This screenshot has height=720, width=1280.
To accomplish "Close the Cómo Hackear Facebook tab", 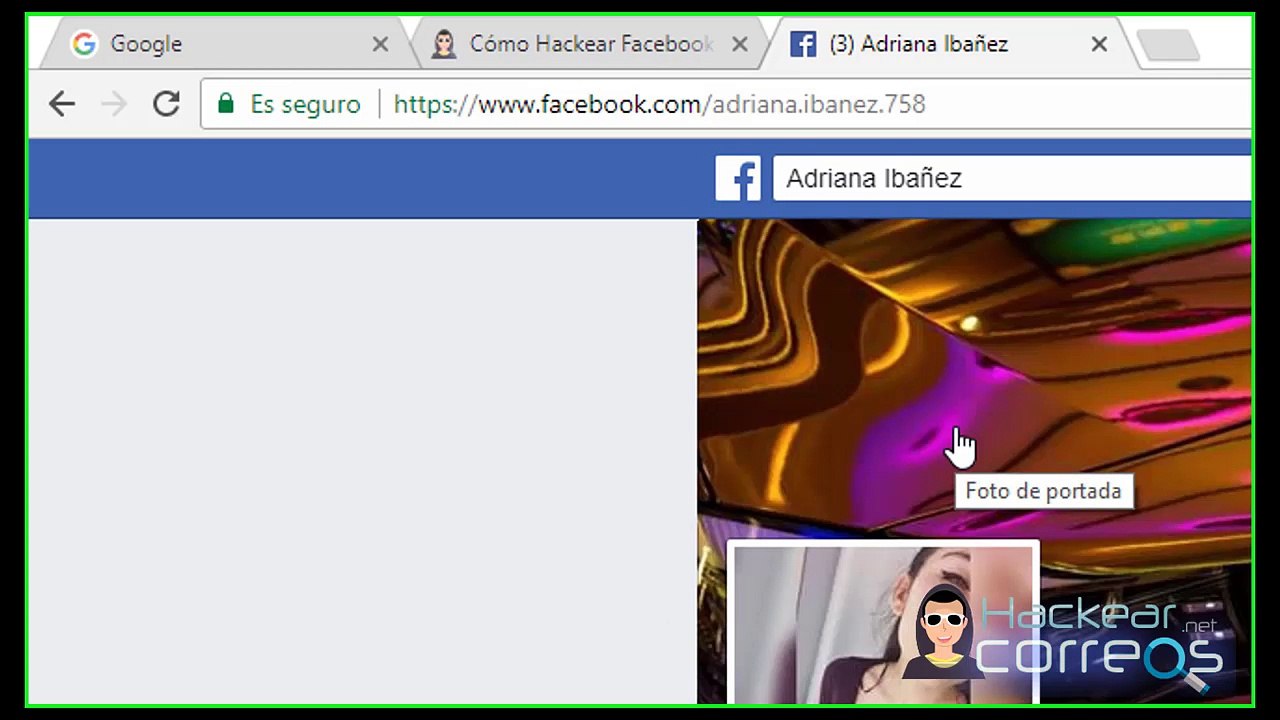I will [x=739, y=44].
